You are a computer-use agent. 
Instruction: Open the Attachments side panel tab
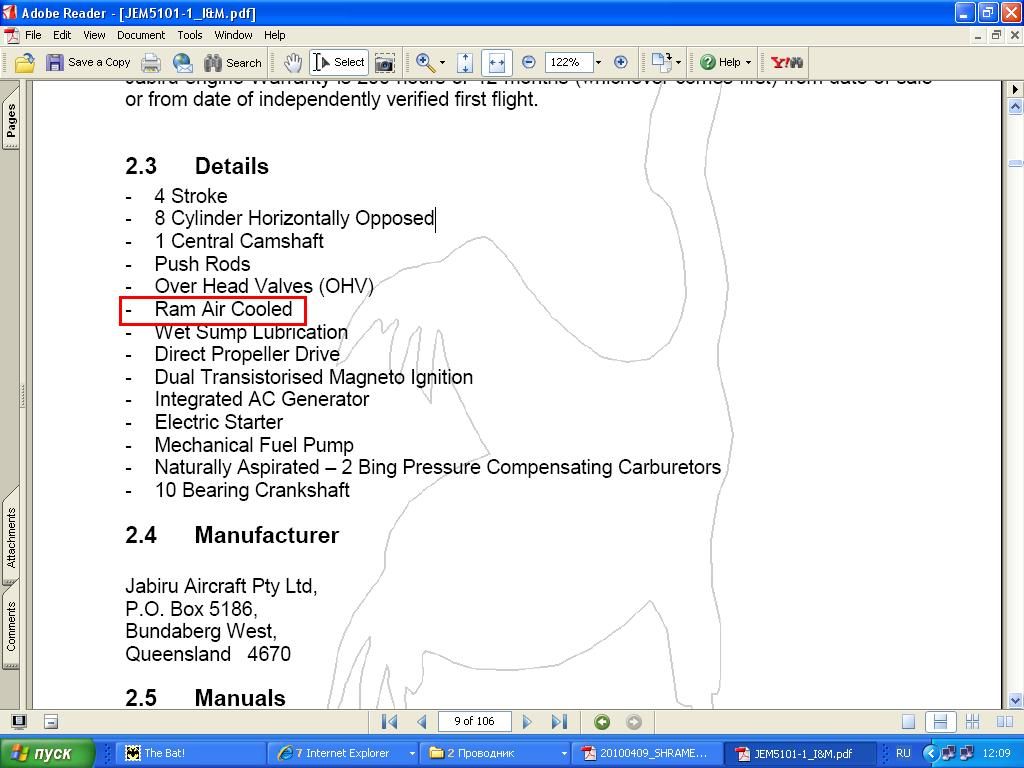(11, 537)
